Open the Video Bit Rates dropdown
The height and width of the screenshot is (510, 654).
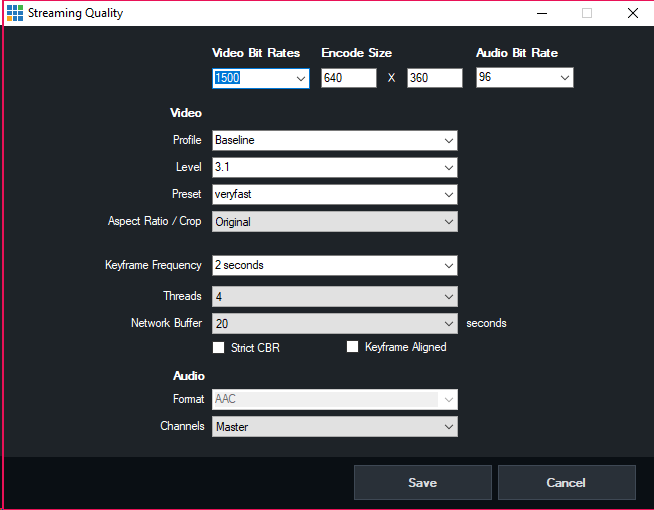[x=261, y=78]
